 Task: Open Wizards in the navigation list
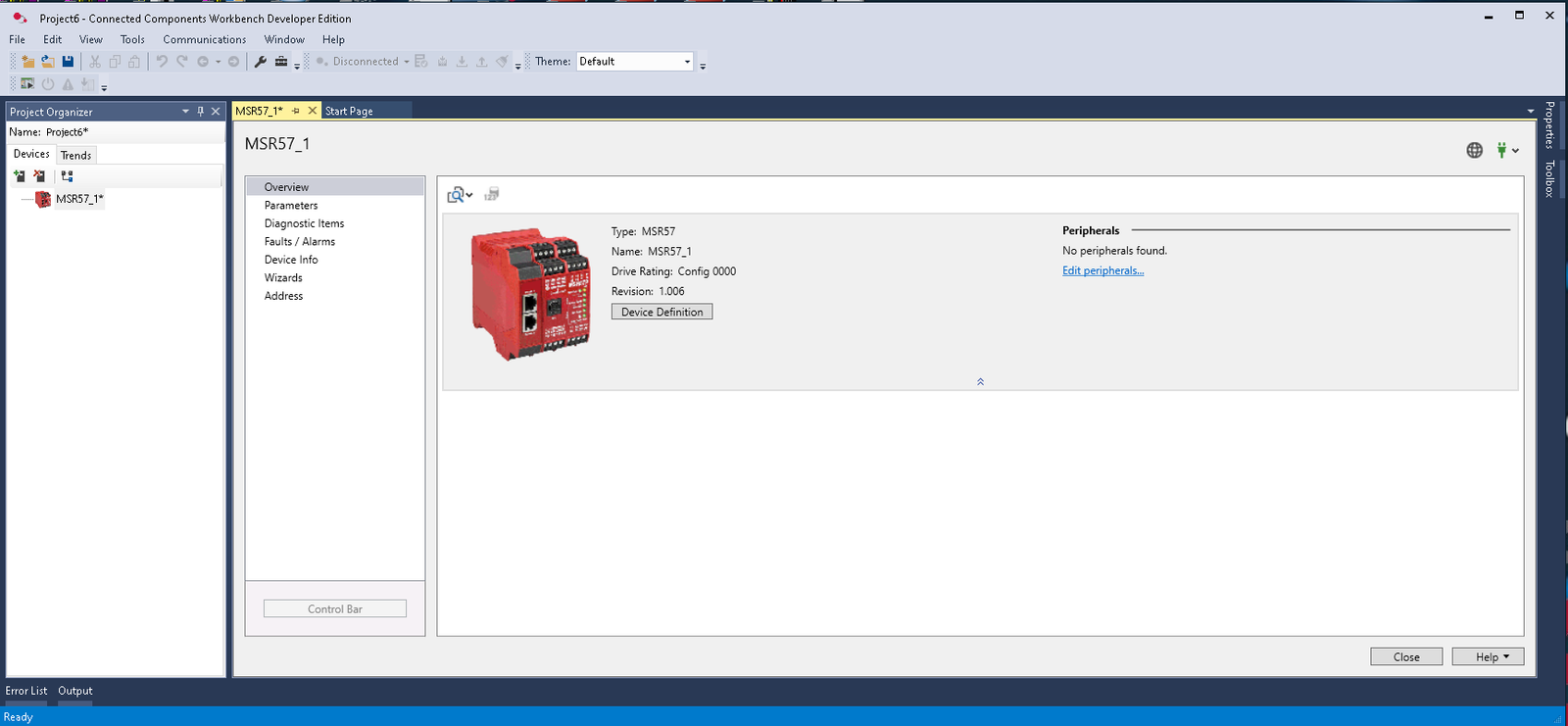click(283, 278)
